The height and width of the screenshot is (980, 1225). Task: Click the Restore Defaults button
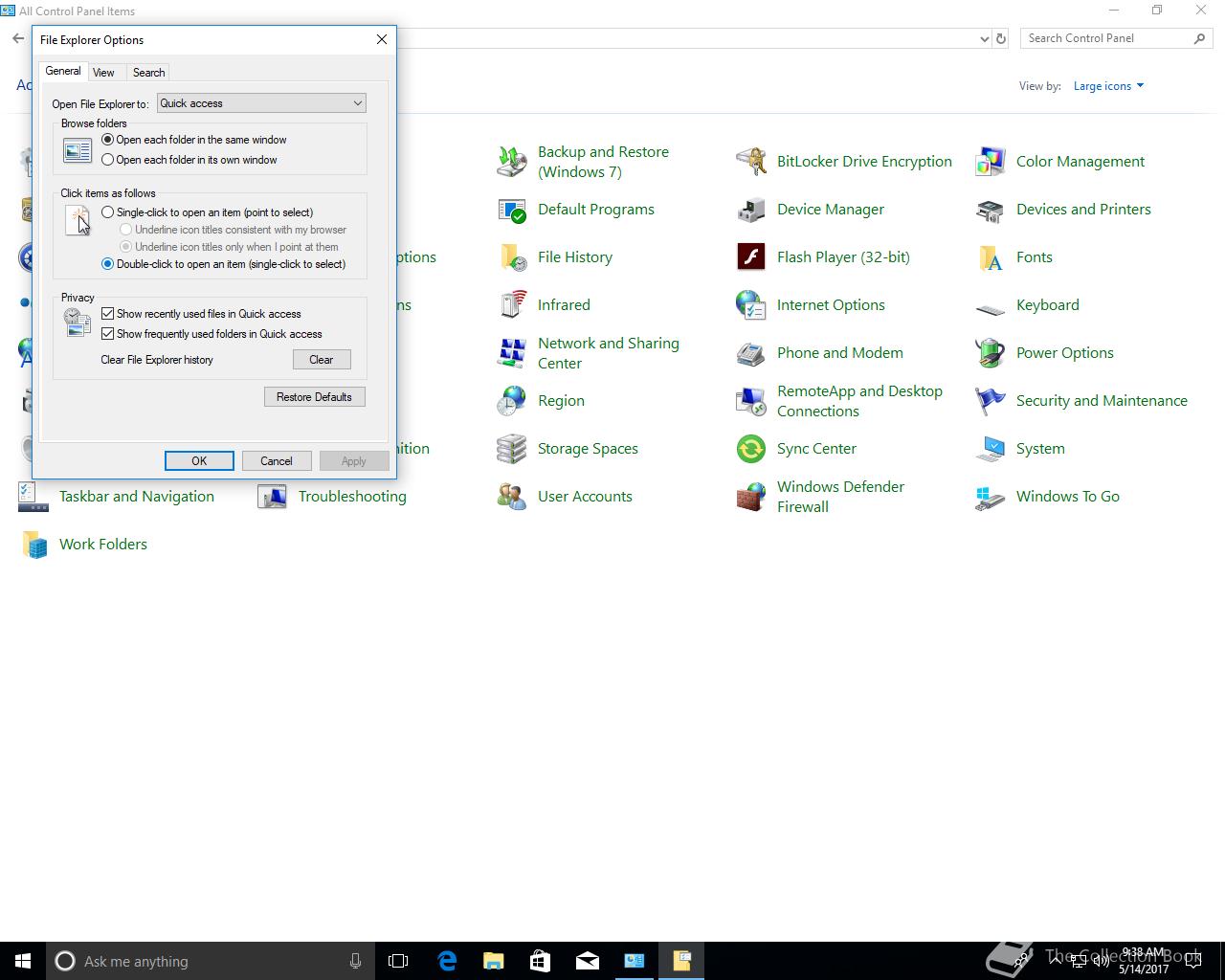(x=314, y=397)
